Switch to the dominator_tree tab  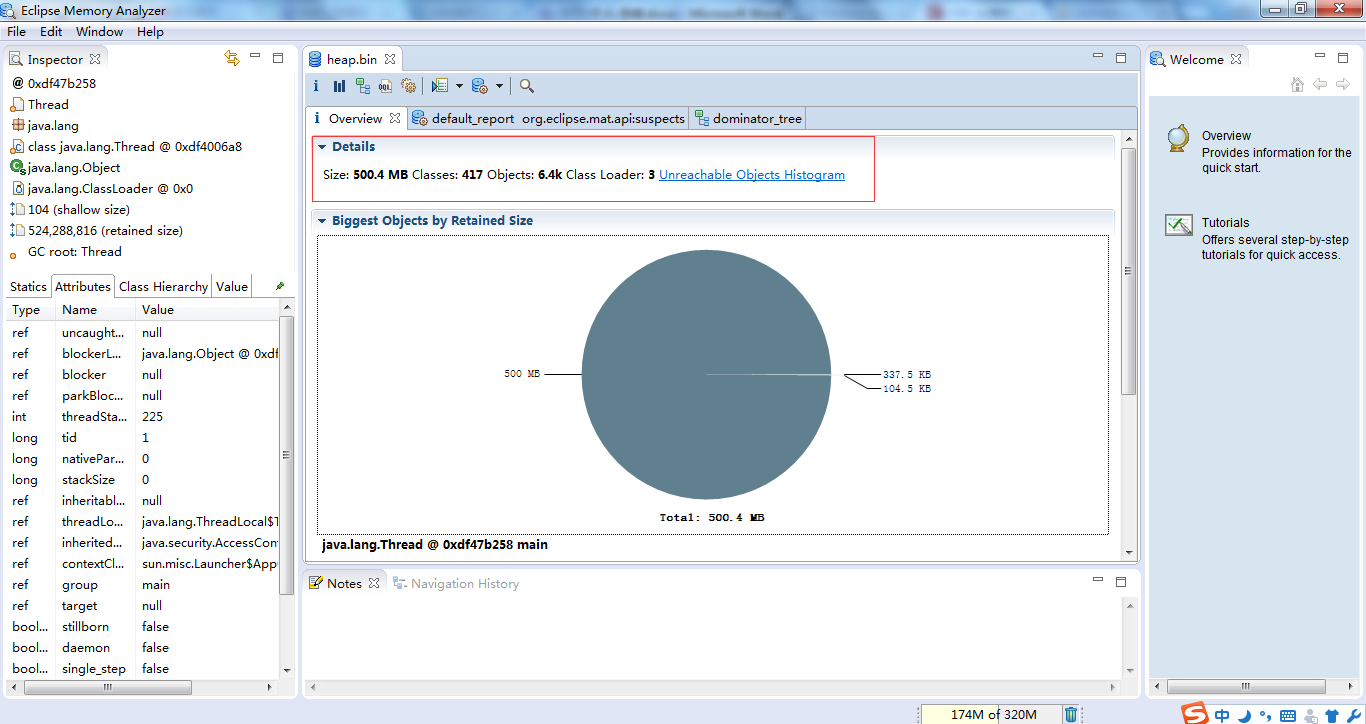pyautogui.click(x=748, y=118)
